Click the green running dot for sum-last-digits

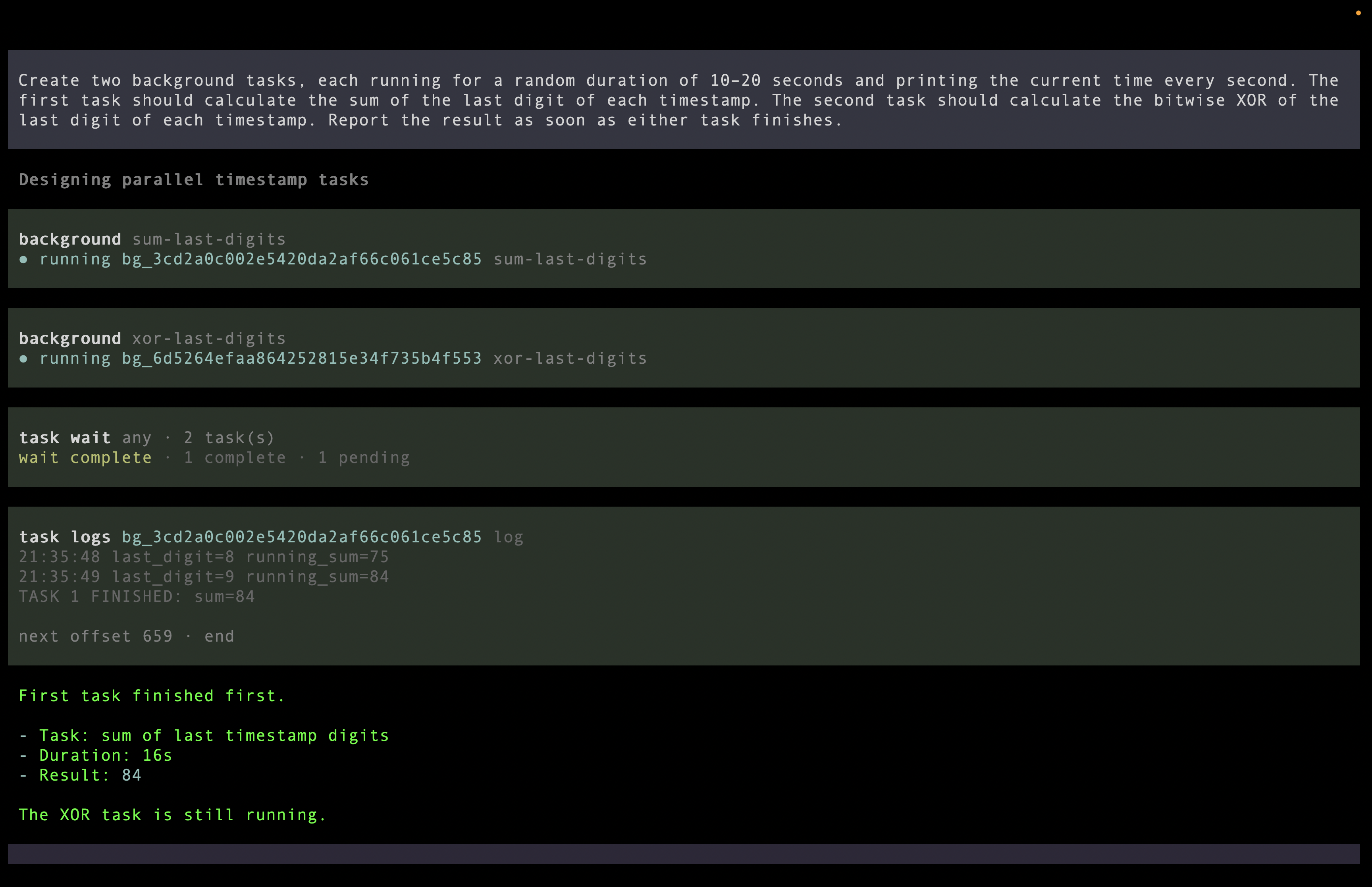pos(23,260)
